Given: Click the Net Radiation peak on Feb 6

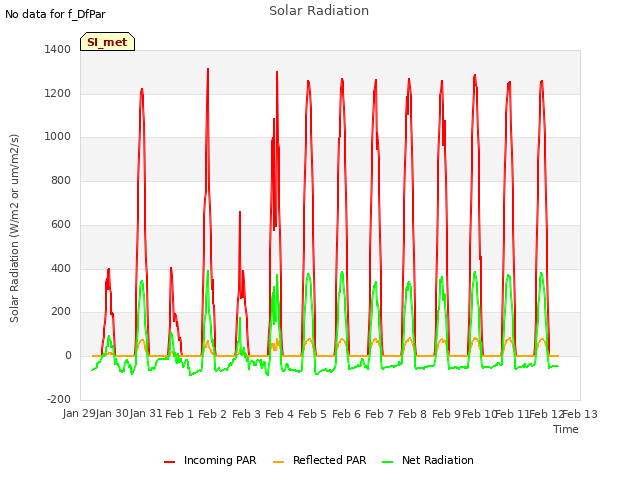Looking at the screenshot, I should coord(342,272).
